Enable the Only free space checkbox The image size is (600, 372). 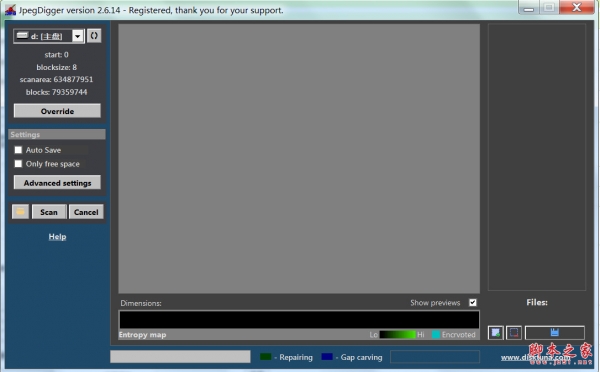click(x=18, y=163)
